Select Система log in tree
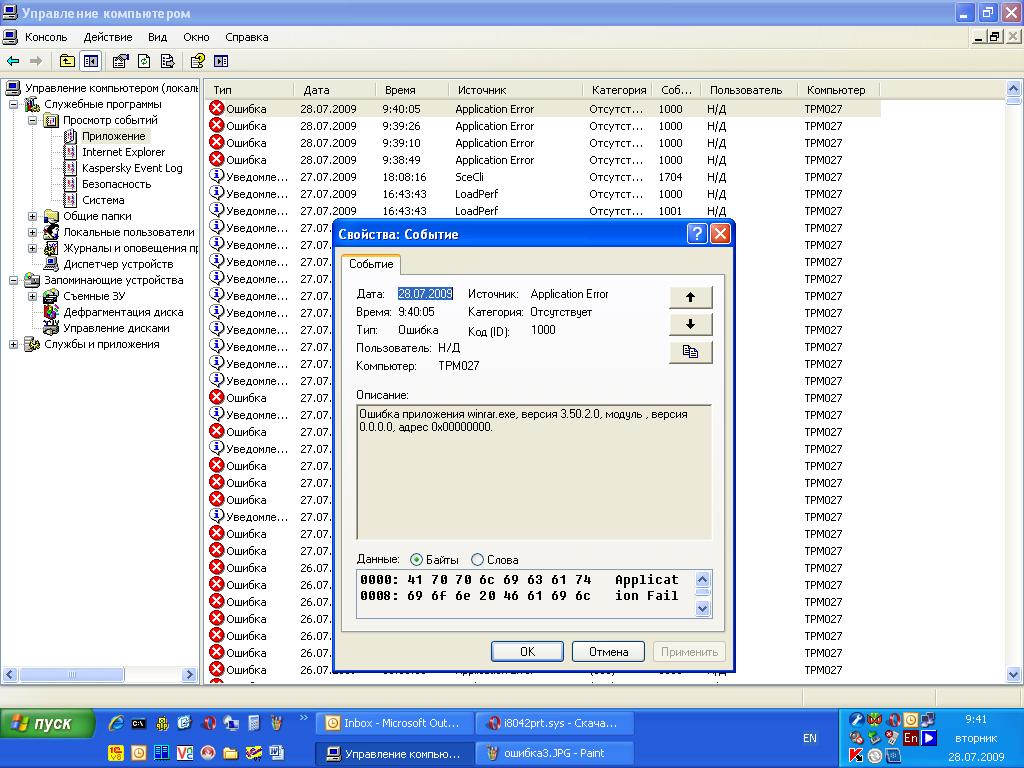This screenshot has height=768, width=1024. [103, 200]
